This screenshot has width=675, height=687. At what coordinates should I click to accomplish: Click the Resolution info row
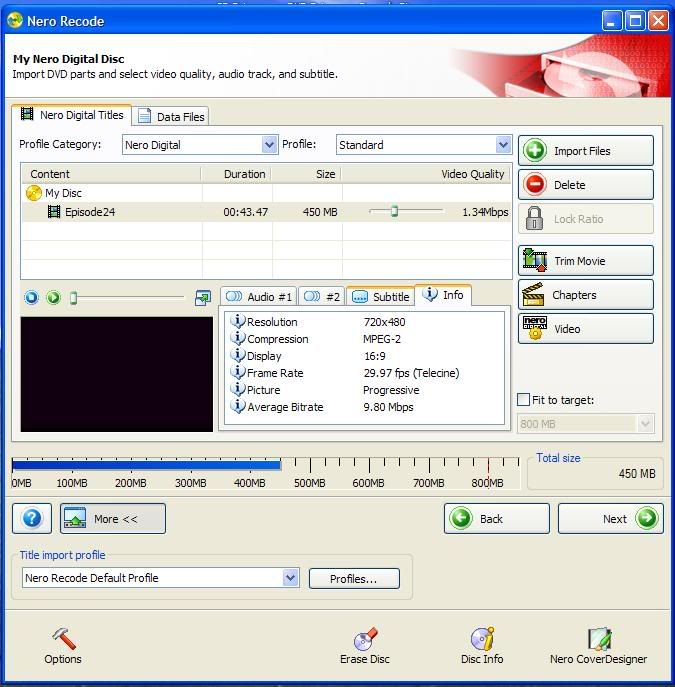[x=318, y=322]
